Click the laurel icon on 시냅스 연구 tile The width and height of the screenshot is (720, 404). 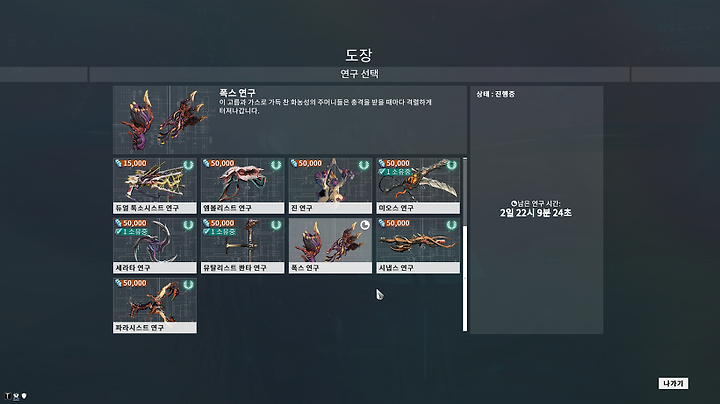(x=451, y=225)
